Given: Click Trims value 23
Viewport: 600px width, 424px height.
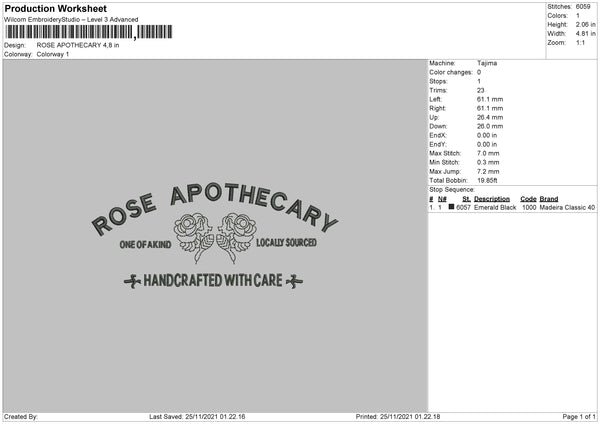Looking at the screenshot, I should 481,90.
